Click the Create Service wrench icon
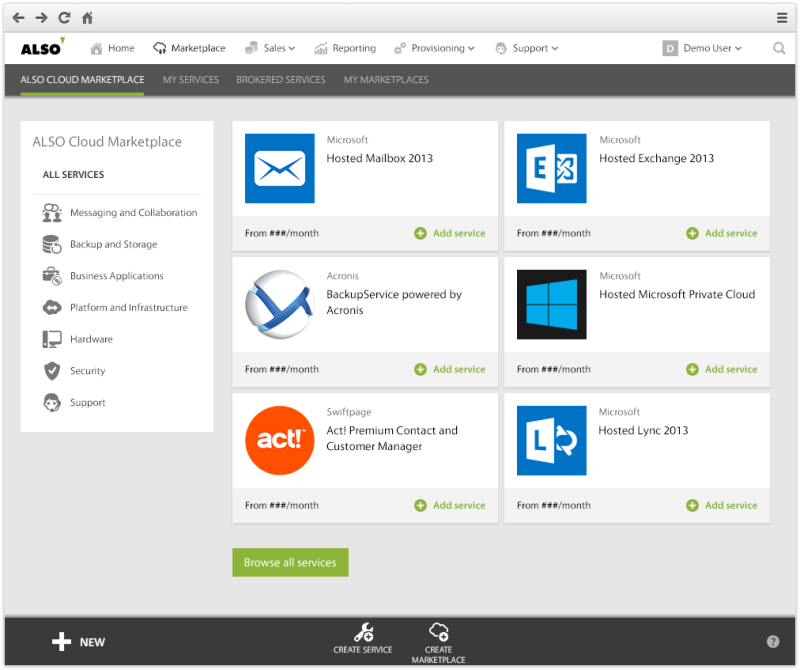 pyautogui.click(x=364, y=632)
